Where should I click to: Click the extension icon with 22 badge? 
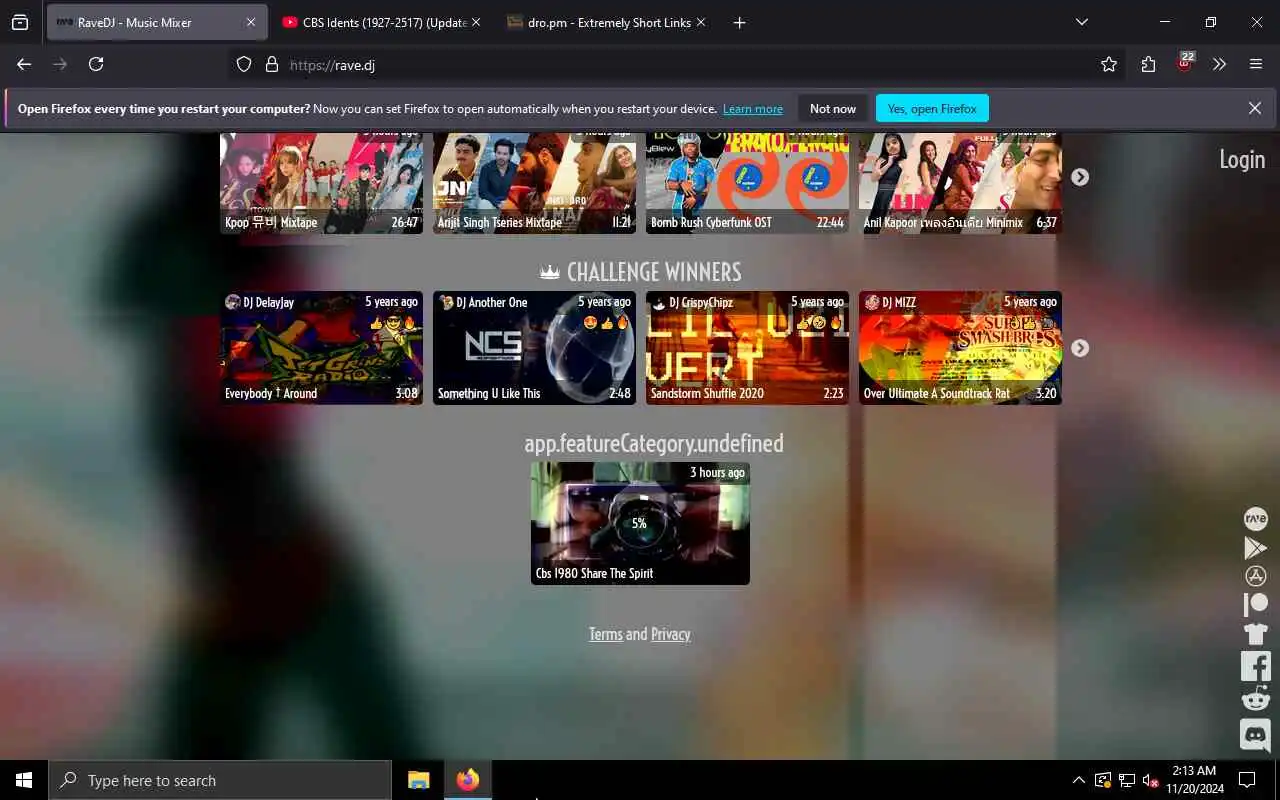click(1185, 63)
